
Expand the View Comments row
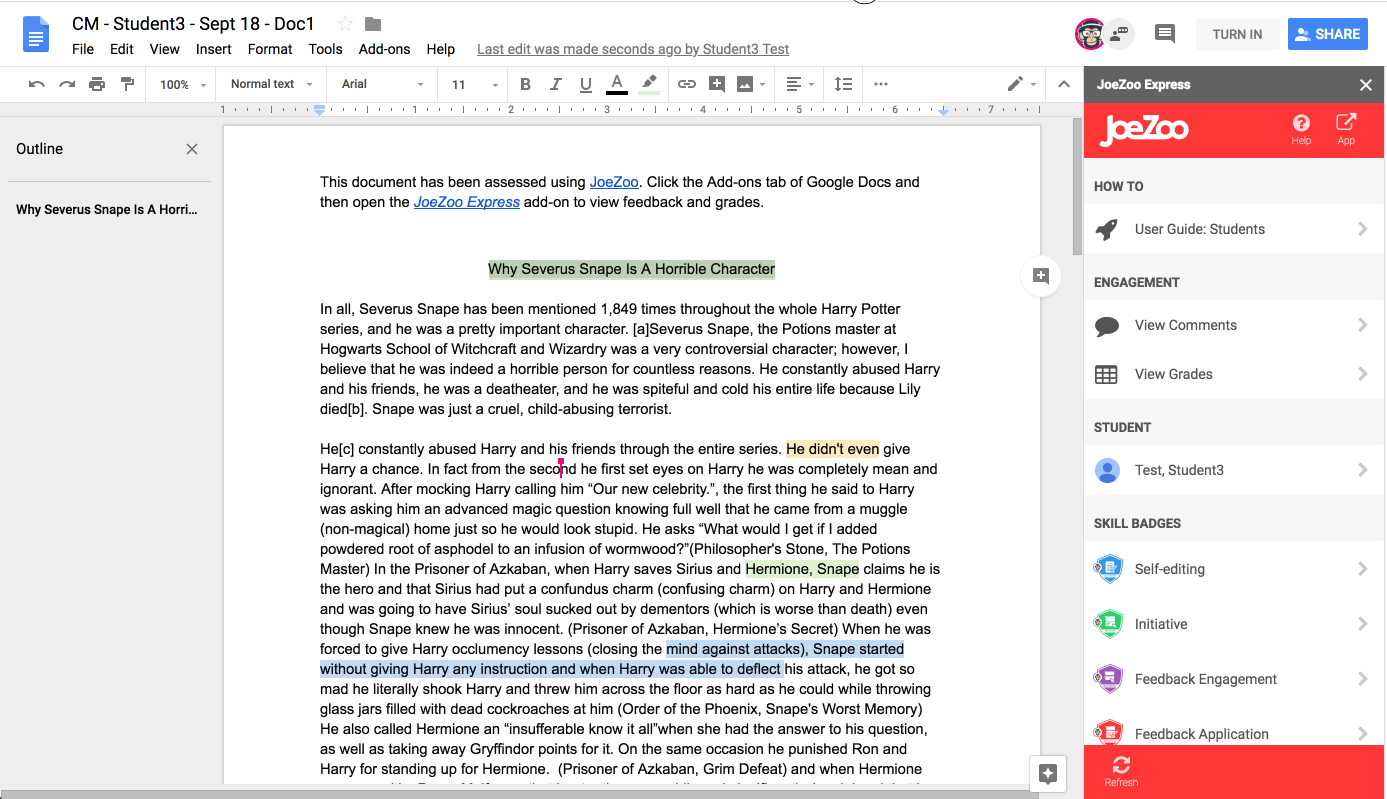tap(1234, 325)
